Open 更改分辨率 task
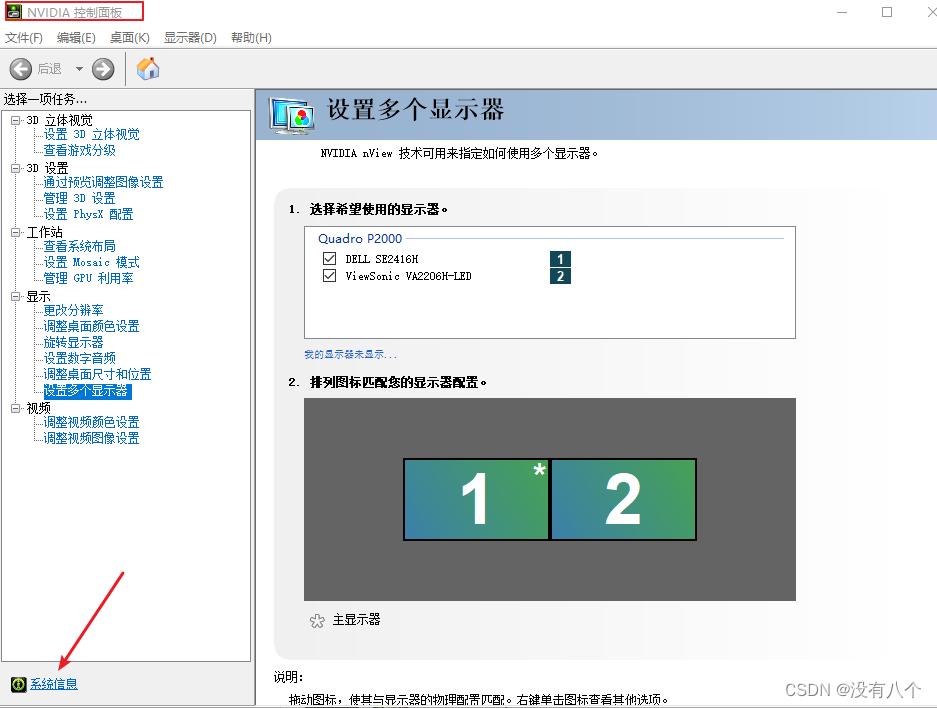Viewport: 937px width, 708px height. click(x=74, y=310)
